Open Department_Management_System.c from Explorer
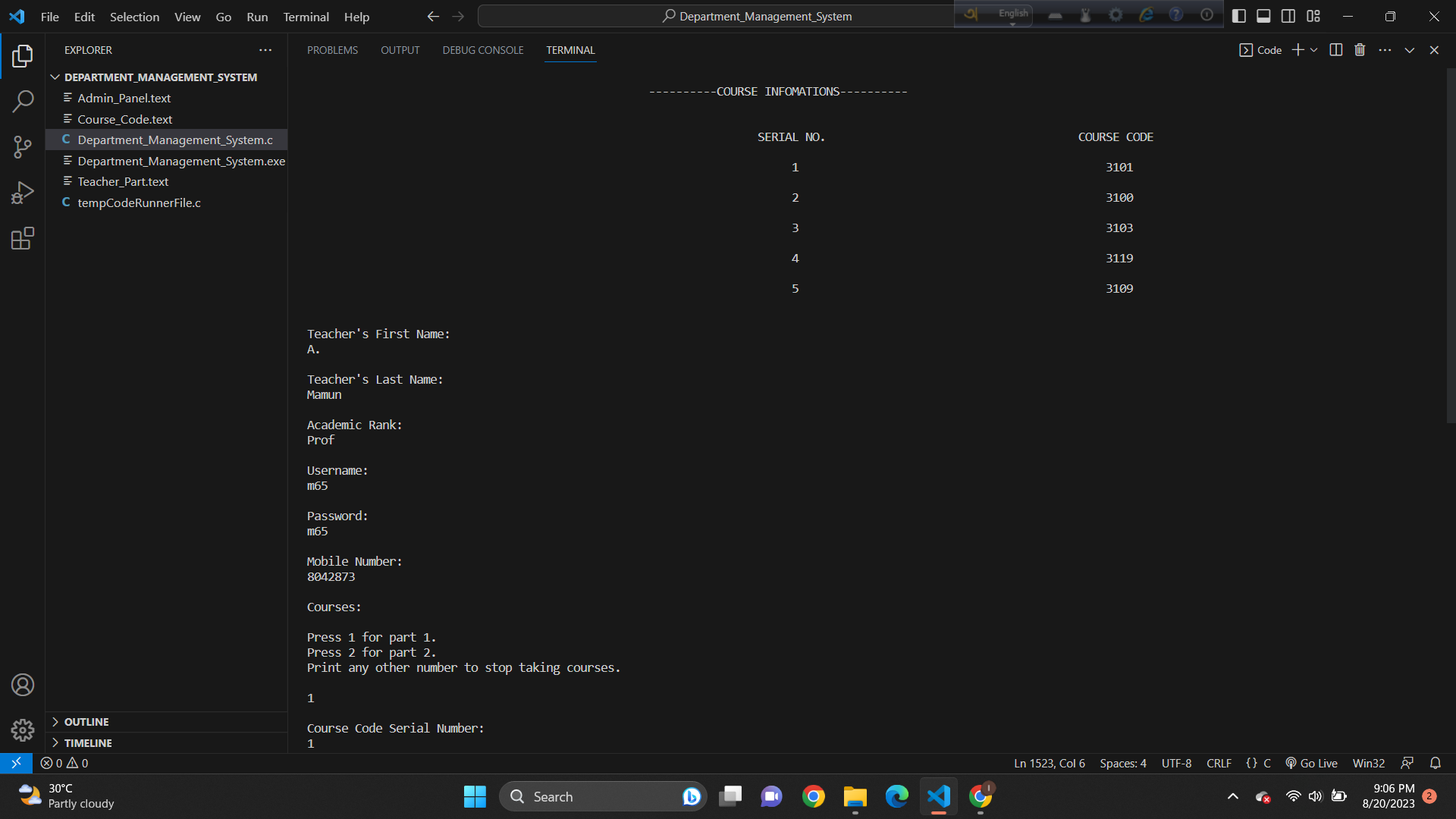Screen dimensions: 1456x819 point(175,140)
